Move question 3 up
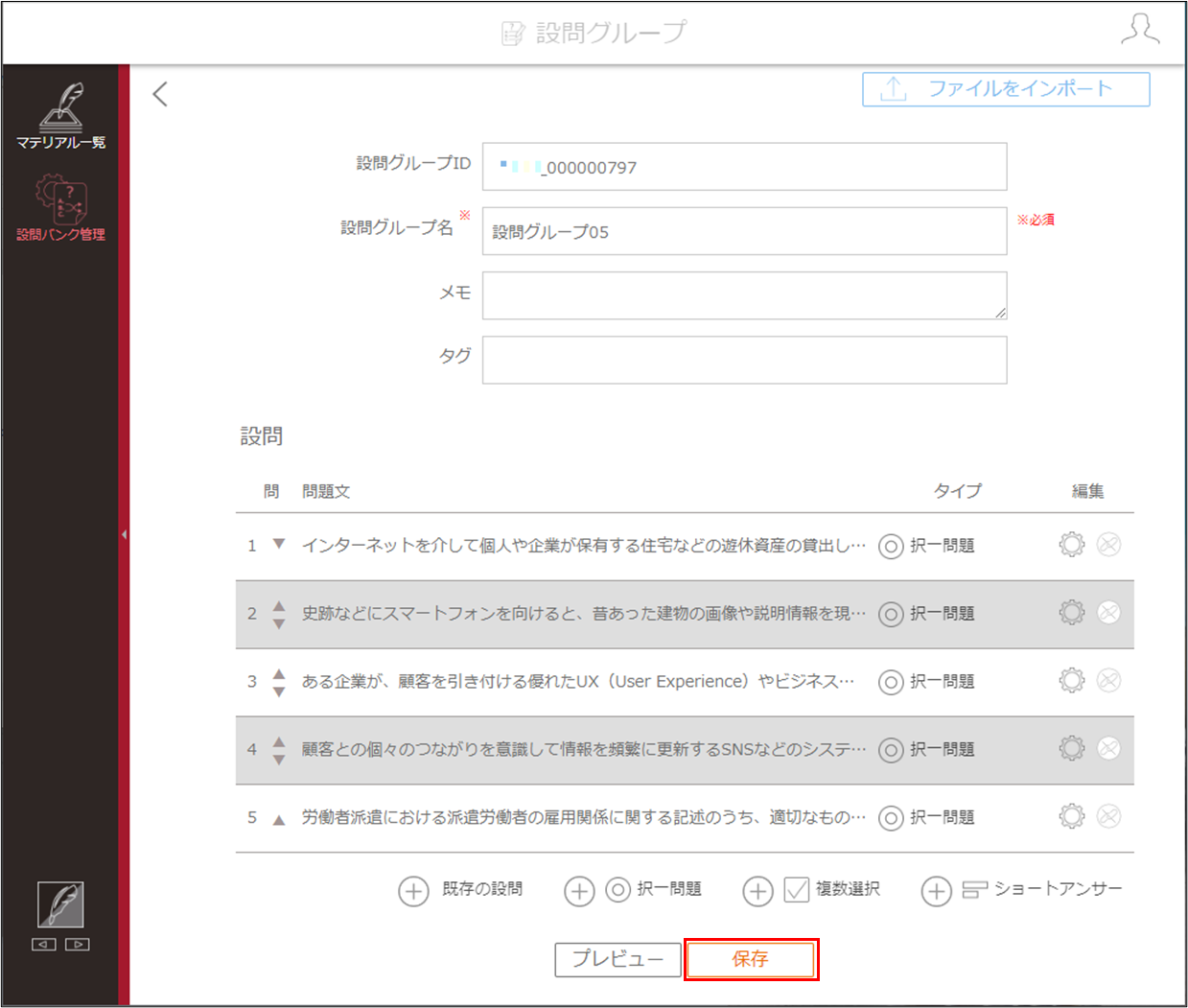Viewport: 1188px width, 1008px height. 279,673
